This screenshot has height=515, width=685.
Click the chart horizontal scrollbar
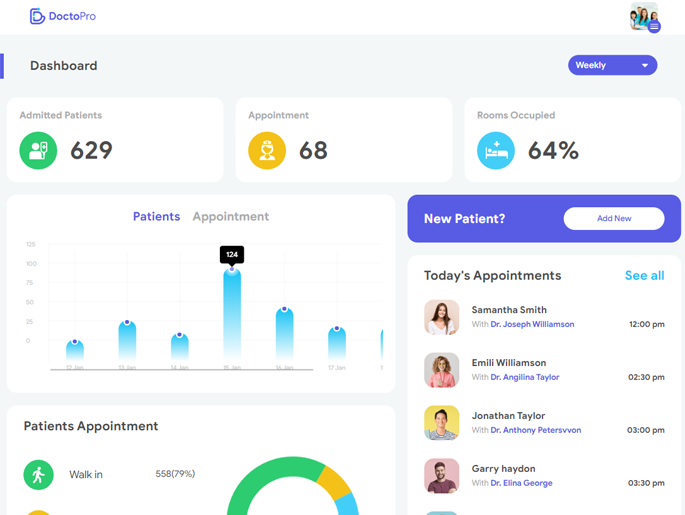click(x=181, y=370)
